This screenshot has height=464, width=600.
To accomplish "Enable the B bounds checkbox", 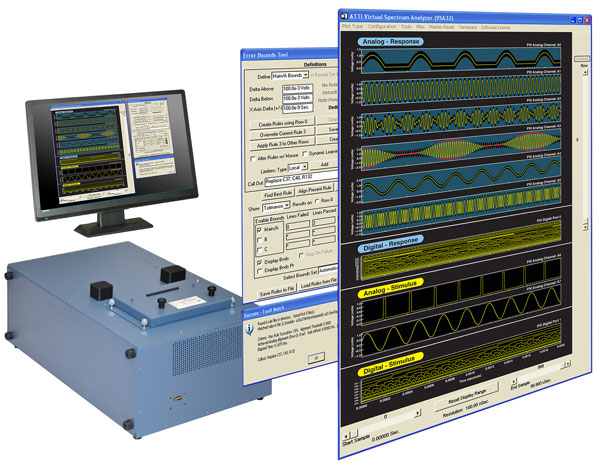I will 260,240.
